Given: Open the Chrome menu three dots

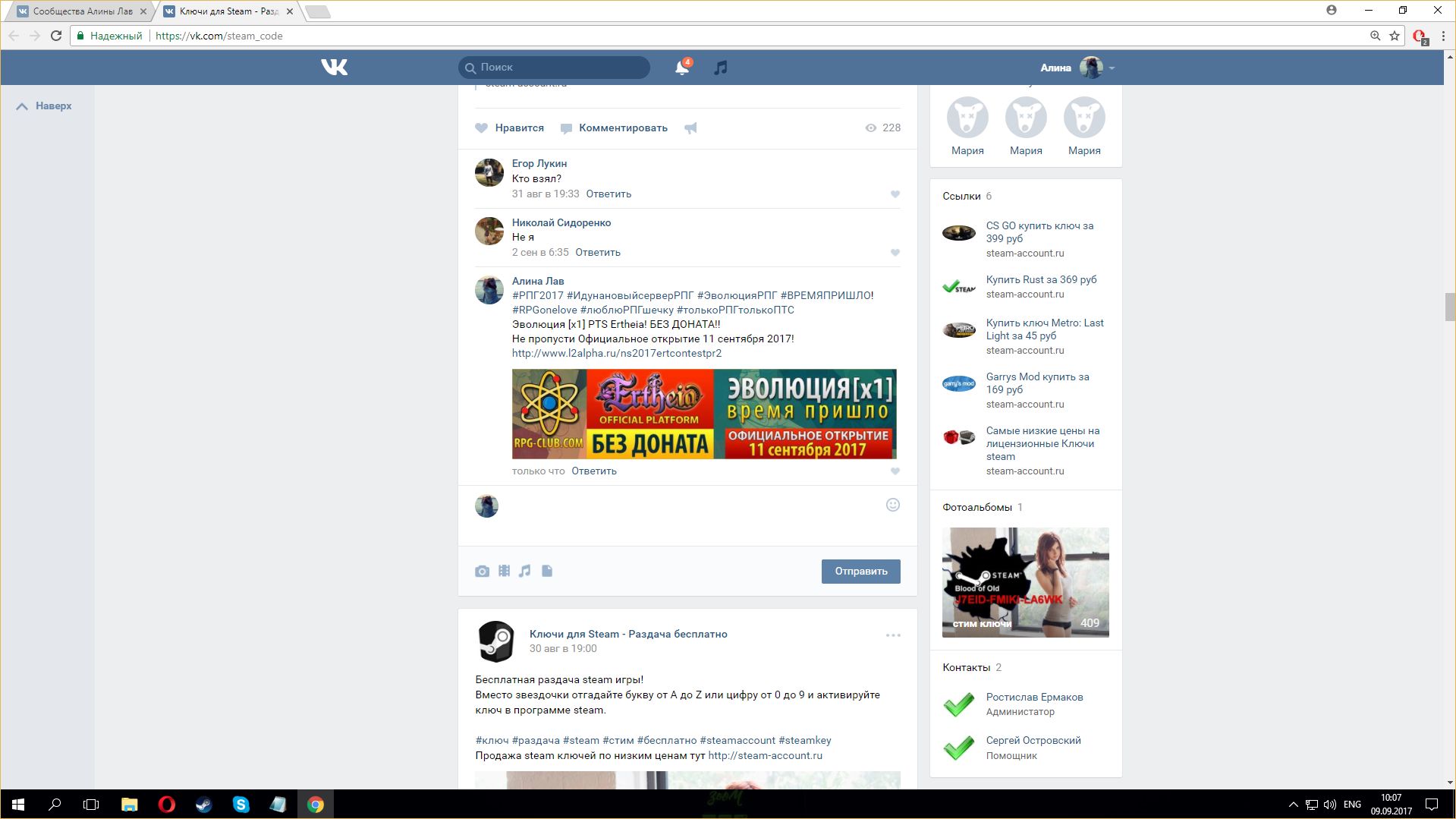Looking at the screenshot, I should [x=1443, y=36].
